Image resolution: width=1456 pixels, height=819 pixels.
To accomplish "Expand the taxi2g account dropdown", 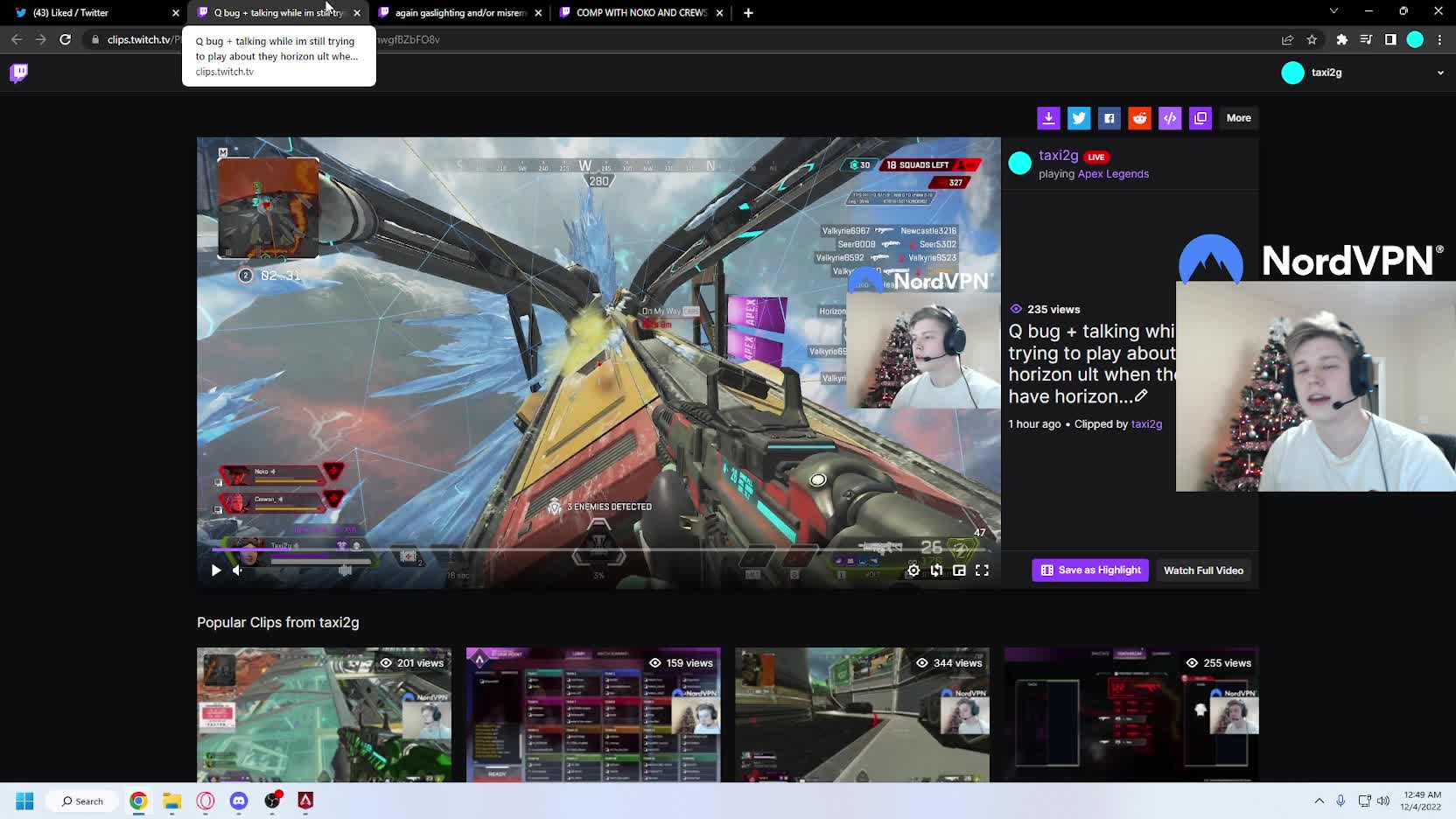I will pos(1440,73).
